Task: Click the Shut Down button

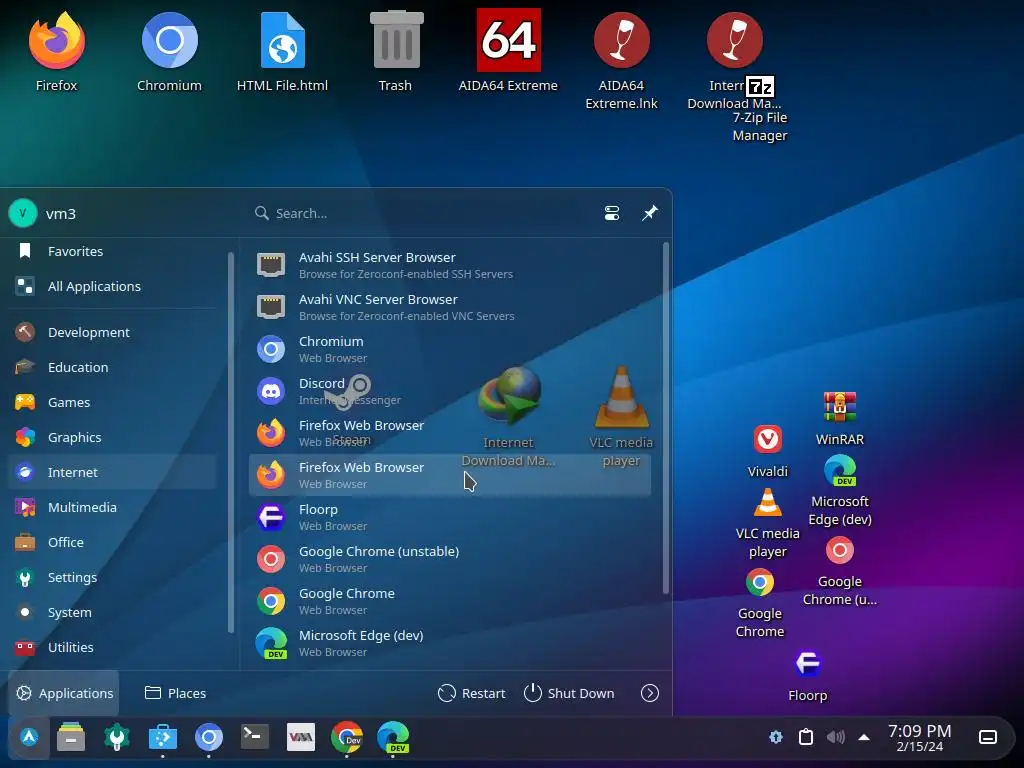Action: 569,693
